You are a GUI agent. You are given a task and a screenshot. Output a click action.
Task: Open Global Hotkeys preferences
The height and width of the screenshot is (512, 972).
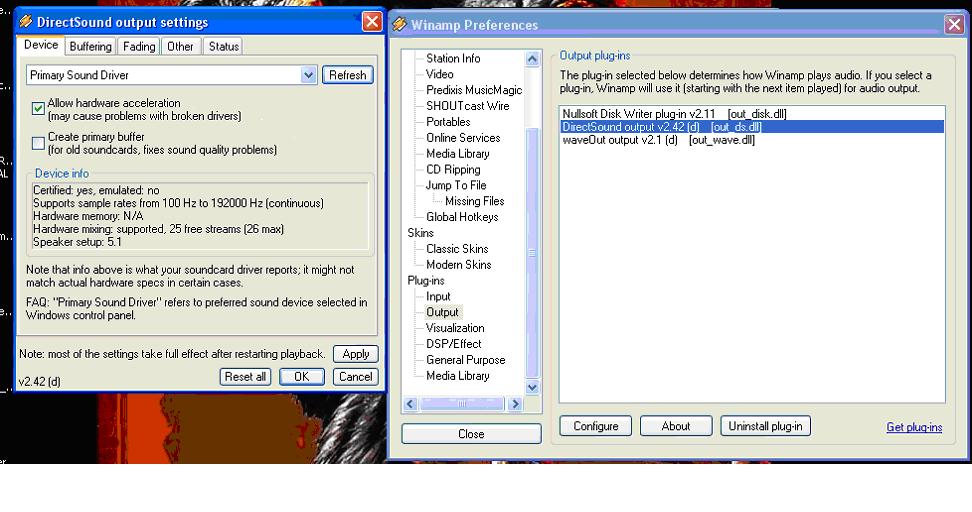[462, 217]
